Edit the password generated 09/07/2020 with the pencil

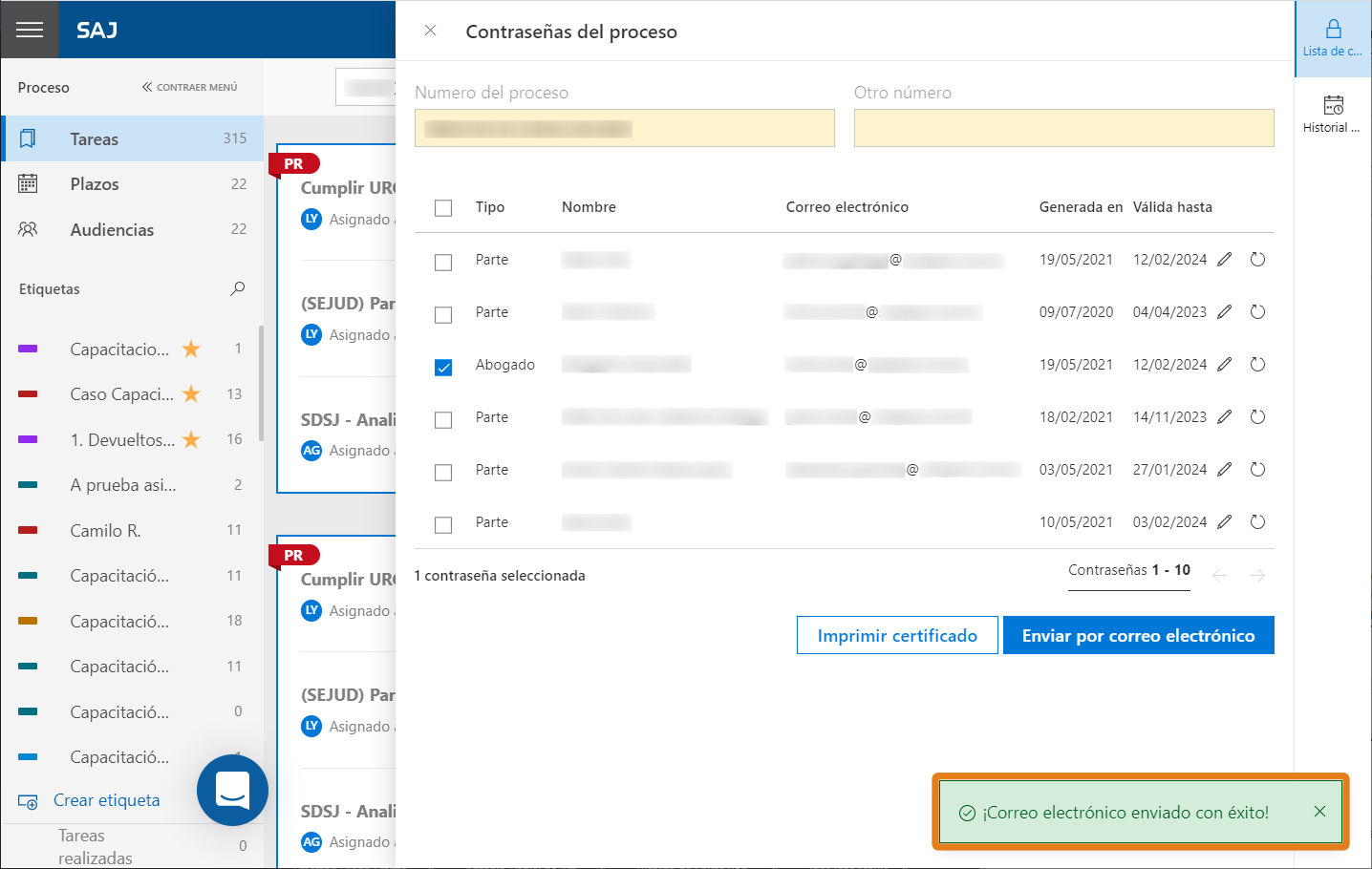coord(1225,312)
